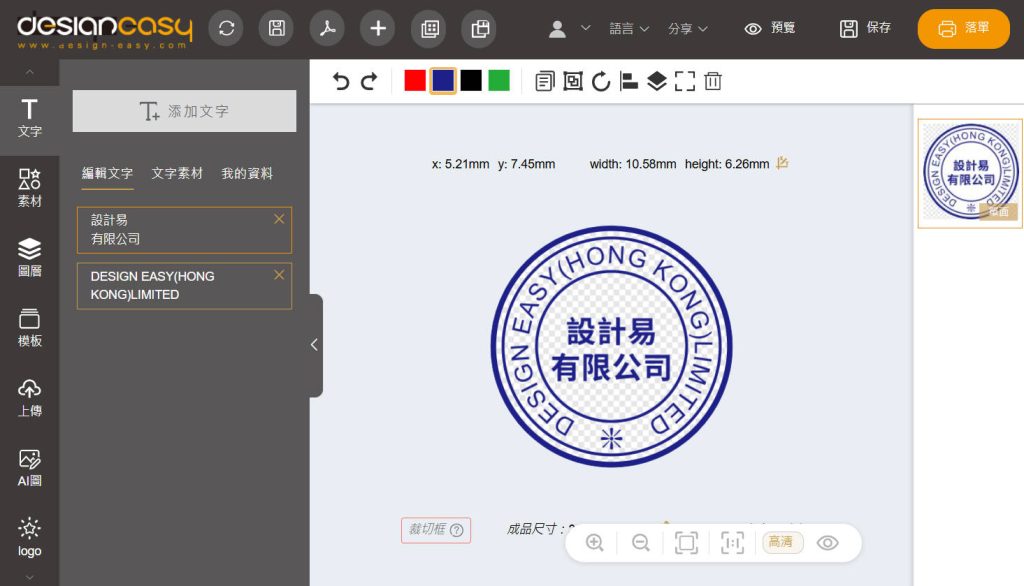Screen dimensions: 1024x586
Task: Open the 語言 language dropdown
Action: click(x=628, y=28)
